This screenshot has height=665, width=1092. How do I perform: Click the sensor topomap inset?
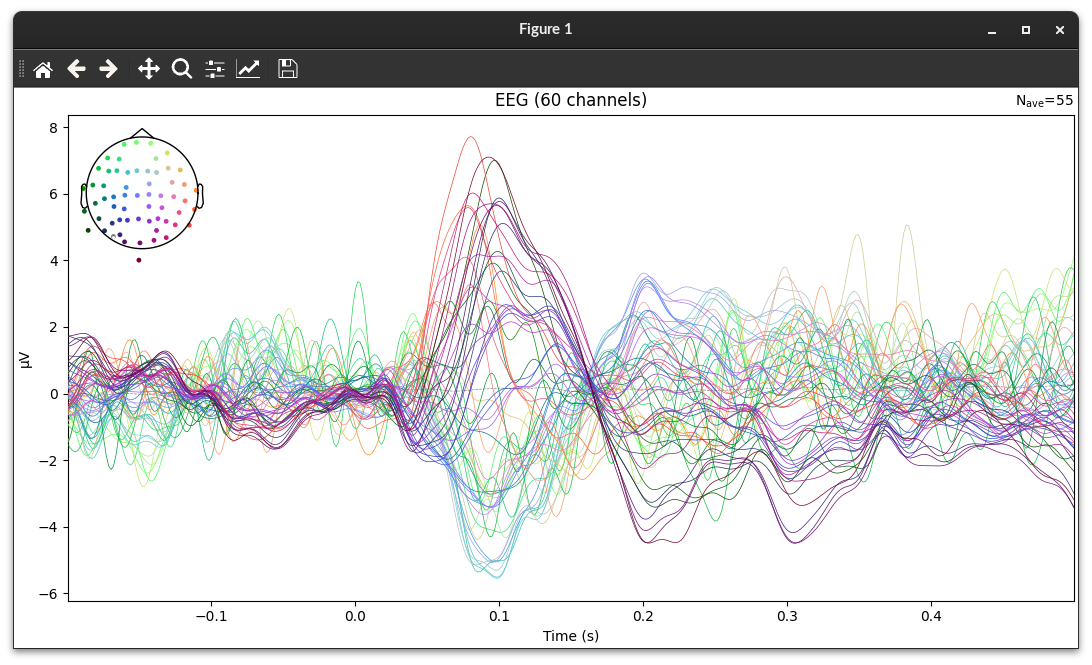(140, 190)
